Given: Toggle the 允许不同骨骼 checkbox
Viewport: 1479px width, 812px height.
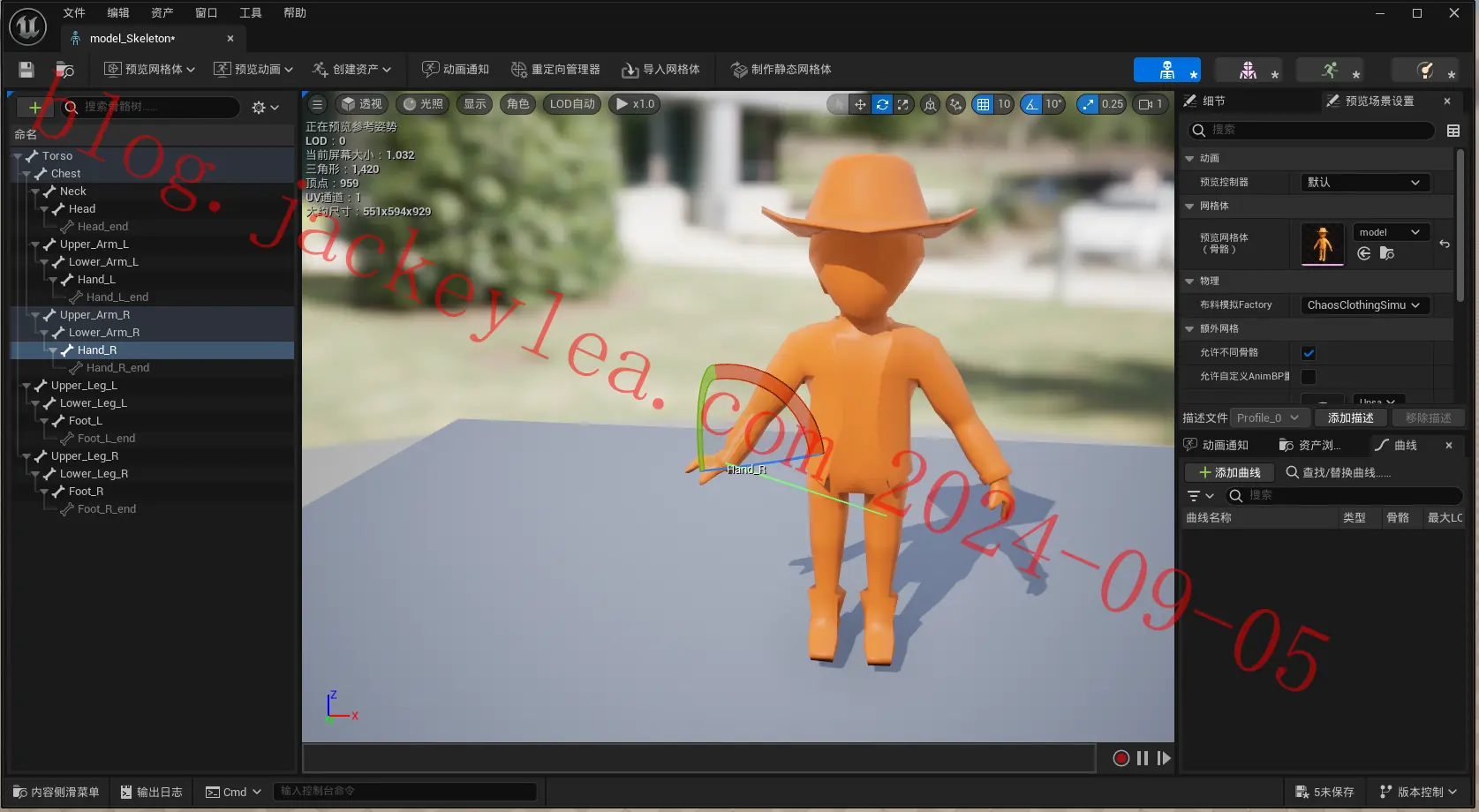Looking at the screenshot, I should [1309, 353].
